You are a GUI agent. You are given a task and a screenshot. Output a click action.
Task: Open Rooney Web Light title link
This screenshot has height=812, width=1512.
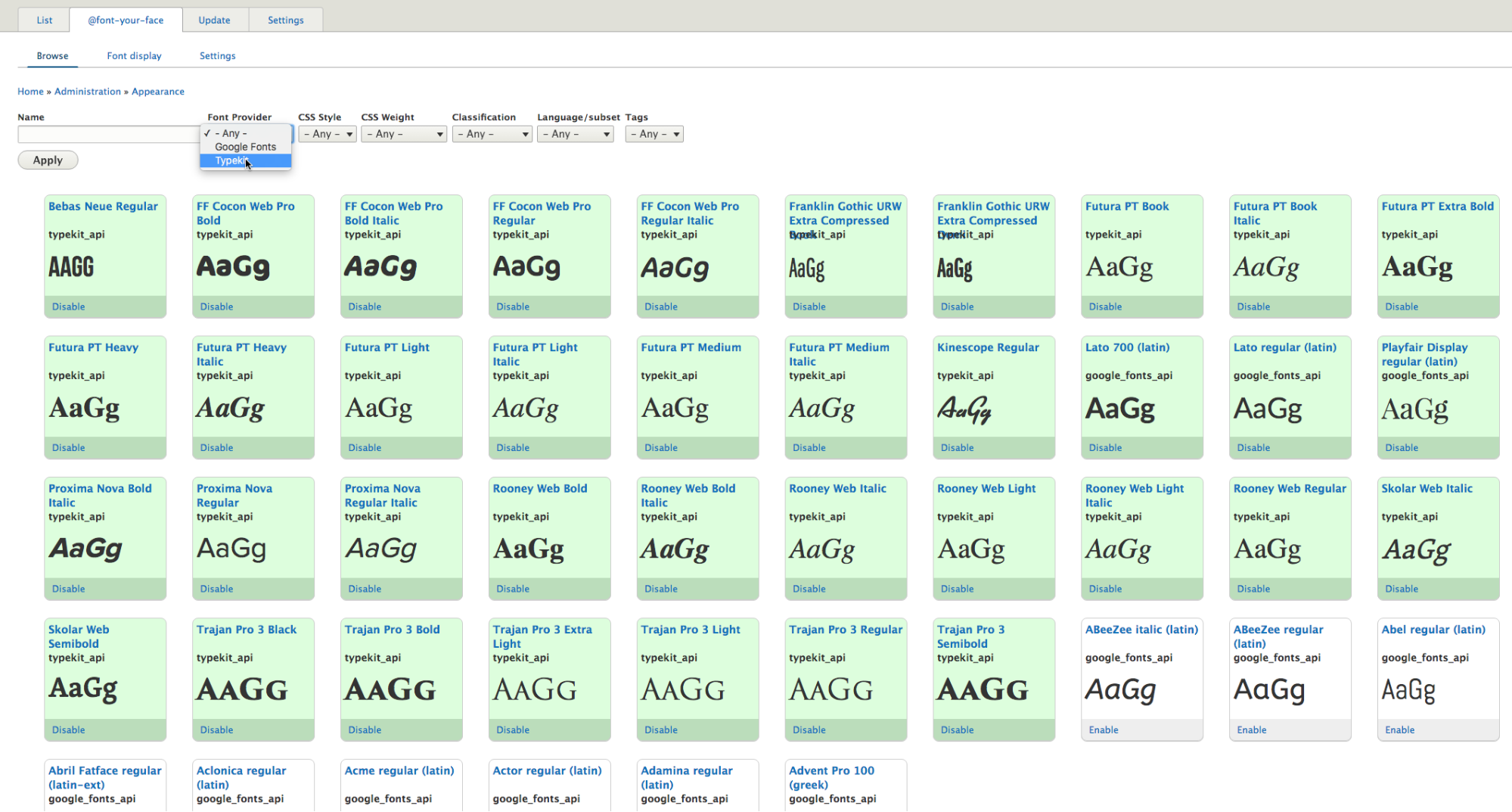tap(986, 489)
